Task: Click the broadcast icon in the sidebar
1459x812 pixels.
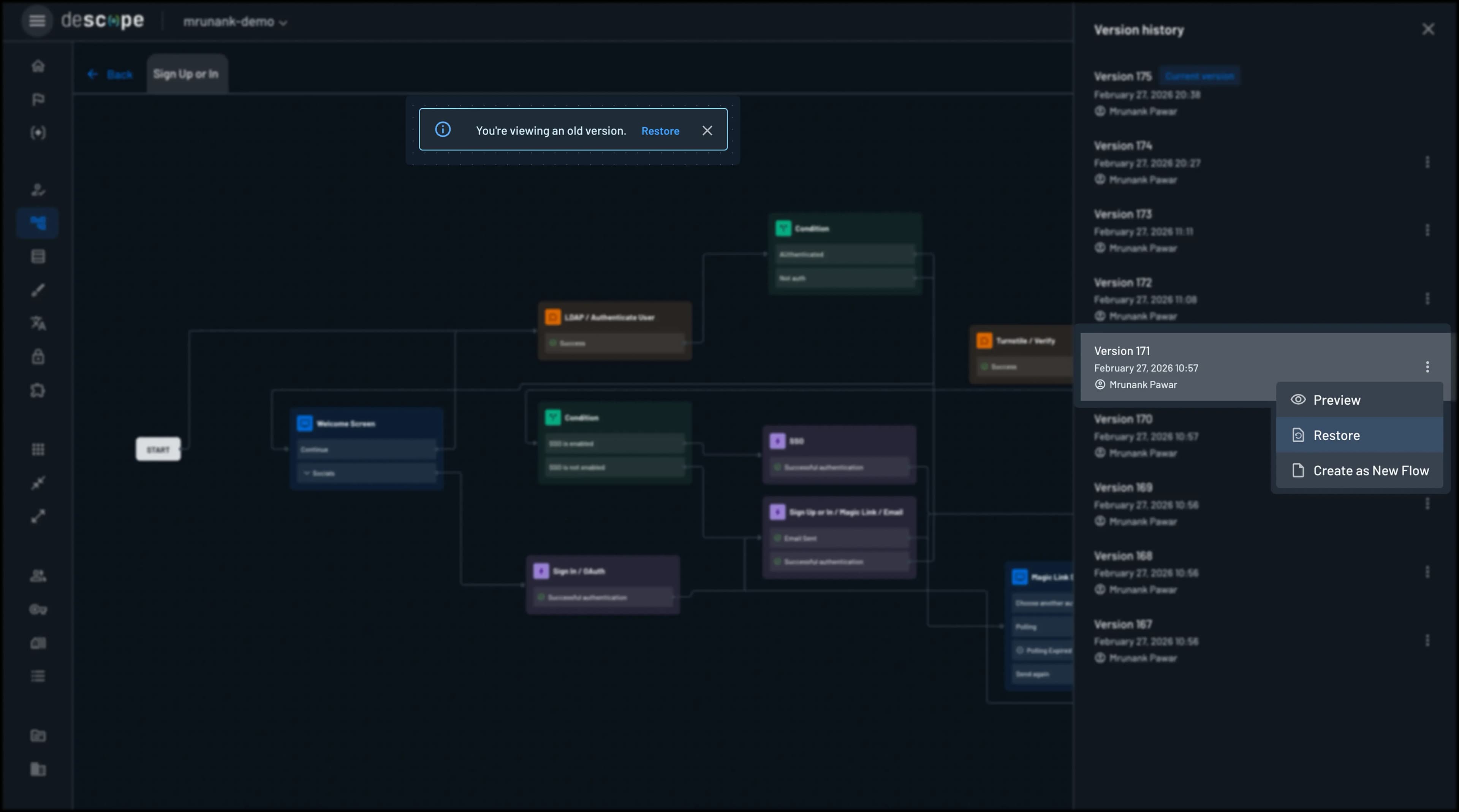Action: [38, 133]
